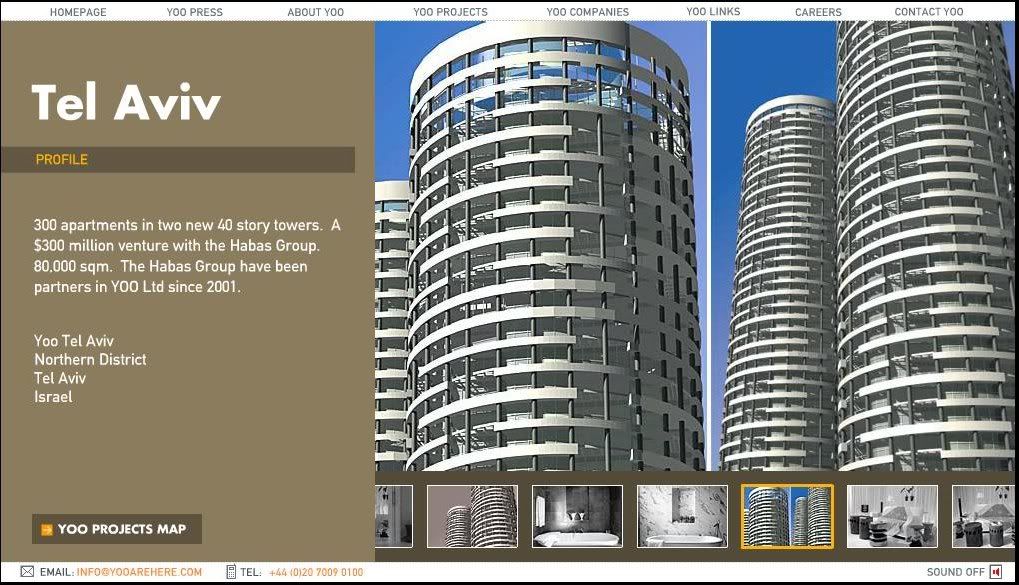Click the email envelope icon
Viewport: 1019px width, 585px height.
click(x=27, y=572)
